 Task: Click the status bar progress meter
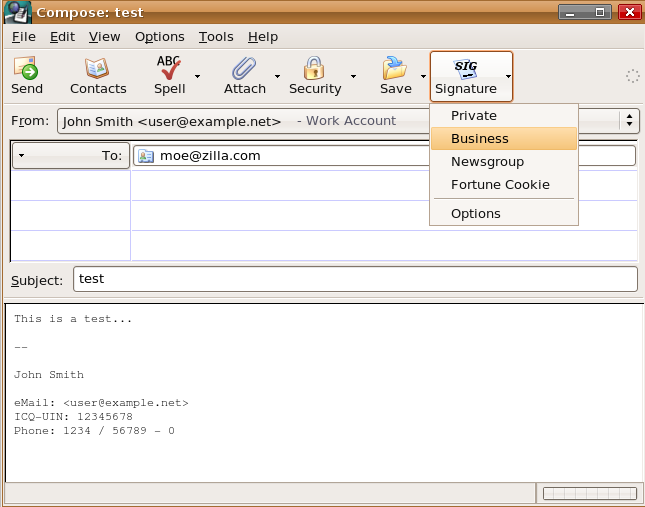[586, 493]
